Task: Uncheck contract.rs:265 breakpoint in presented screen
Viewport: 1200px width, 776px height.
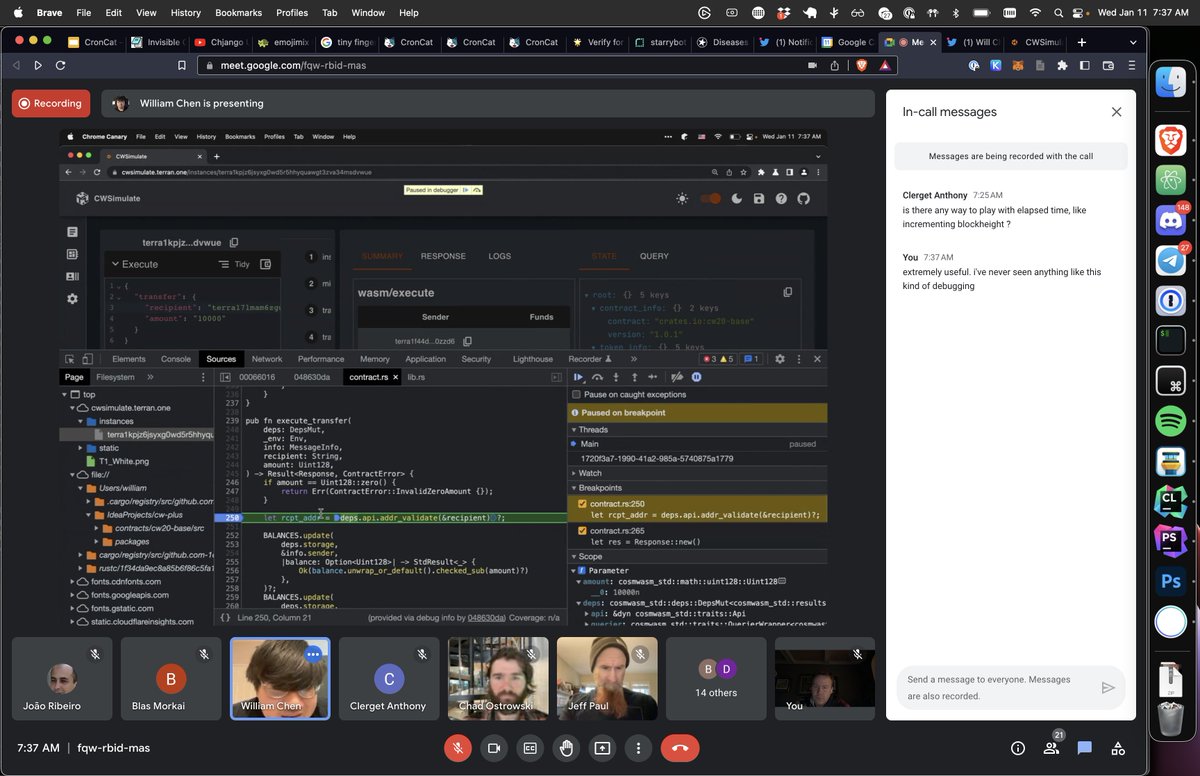Action: [582, 530]
